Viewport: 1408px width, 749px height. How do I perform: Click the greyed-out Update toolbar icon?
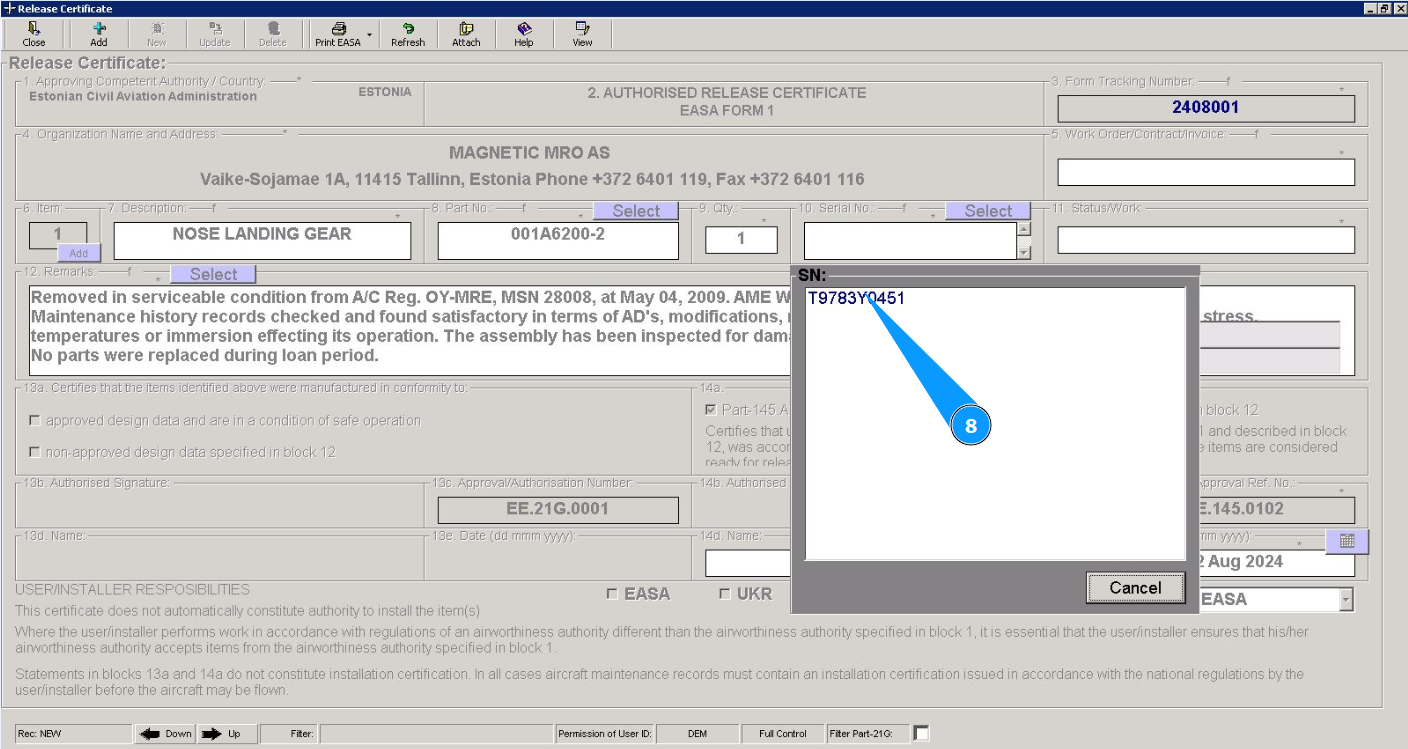[215, 34]
